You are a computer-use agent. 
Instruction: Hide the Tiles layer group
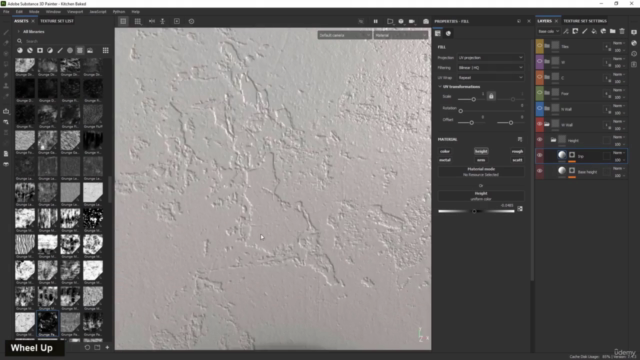click(540, 46)
